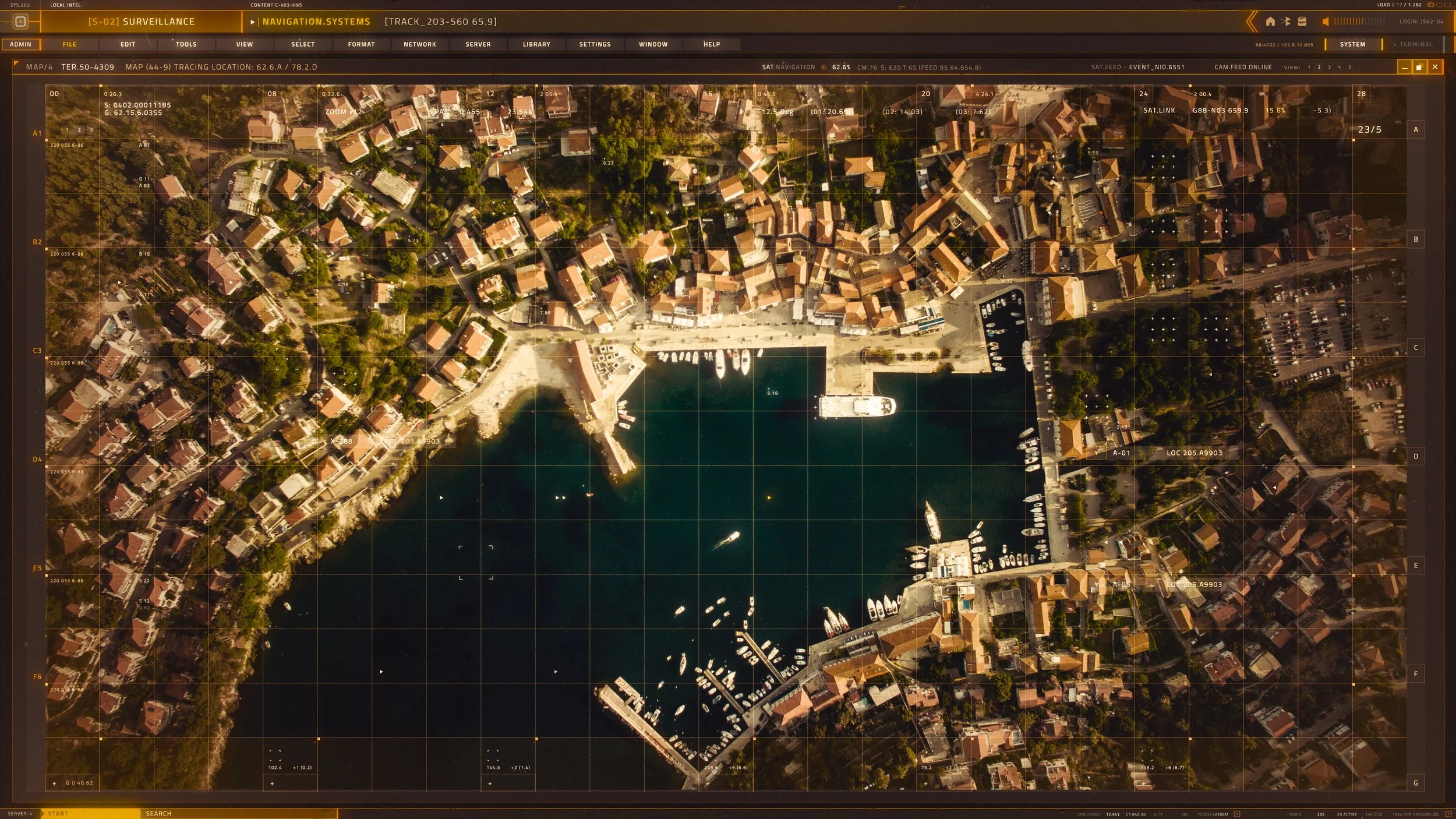Click the square target icon beside Surveillance
The image size is (1456, 819).
click(x=20, y=22)
